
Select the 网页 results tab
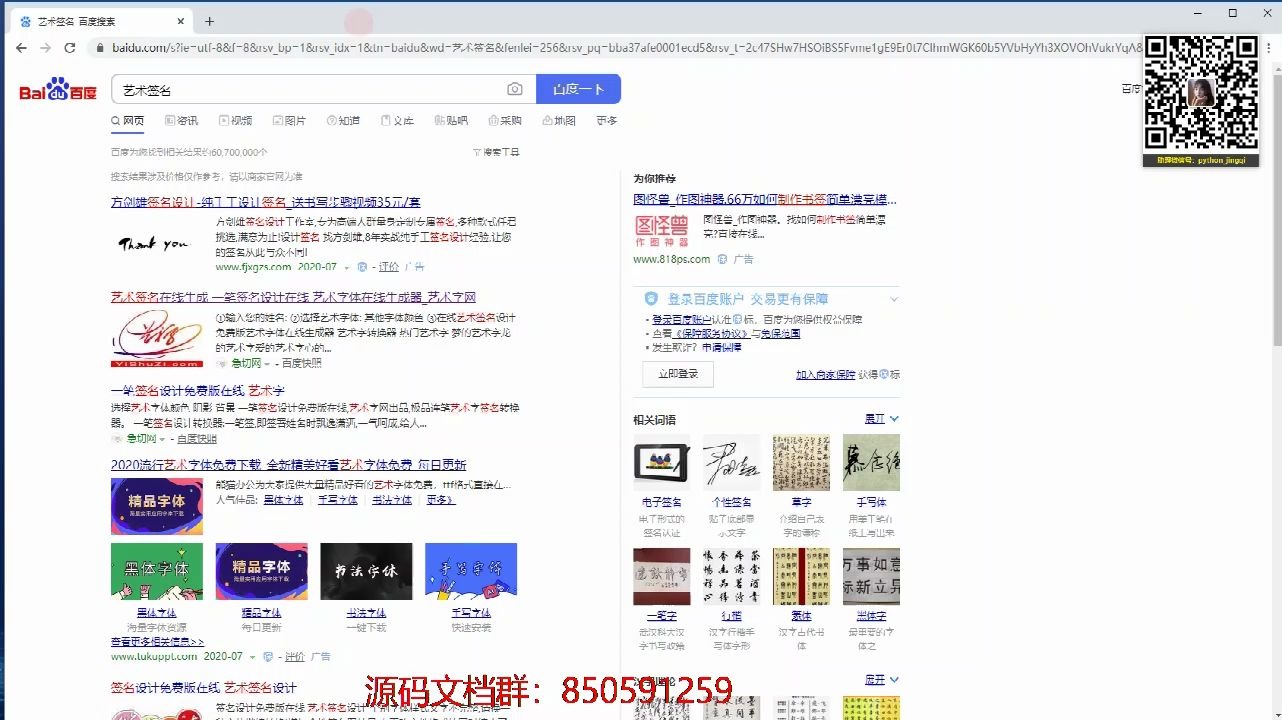[128, 121]
